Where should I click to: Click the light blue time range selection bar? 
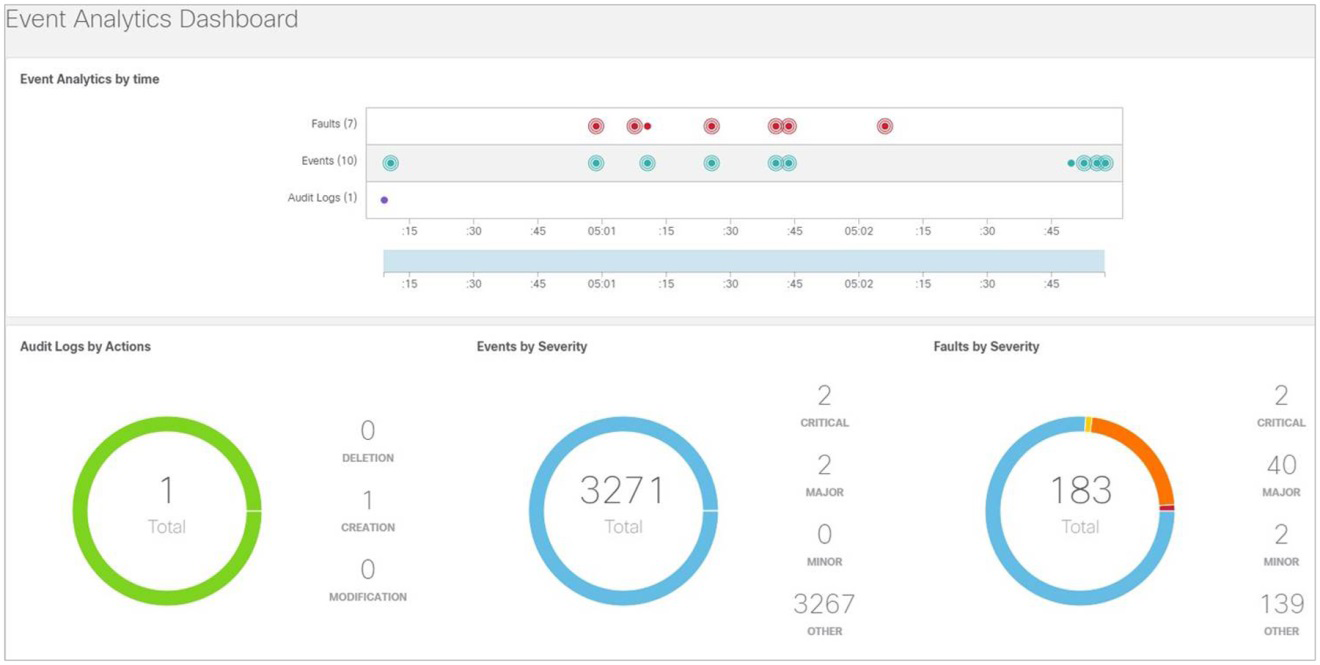744,261
